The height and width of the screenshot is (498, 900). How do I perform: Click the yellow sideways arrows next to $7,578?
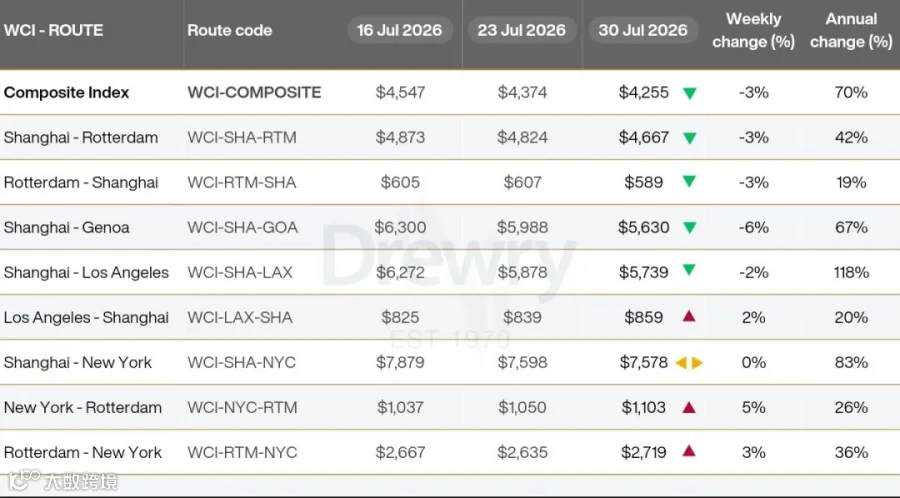[689, 363]
